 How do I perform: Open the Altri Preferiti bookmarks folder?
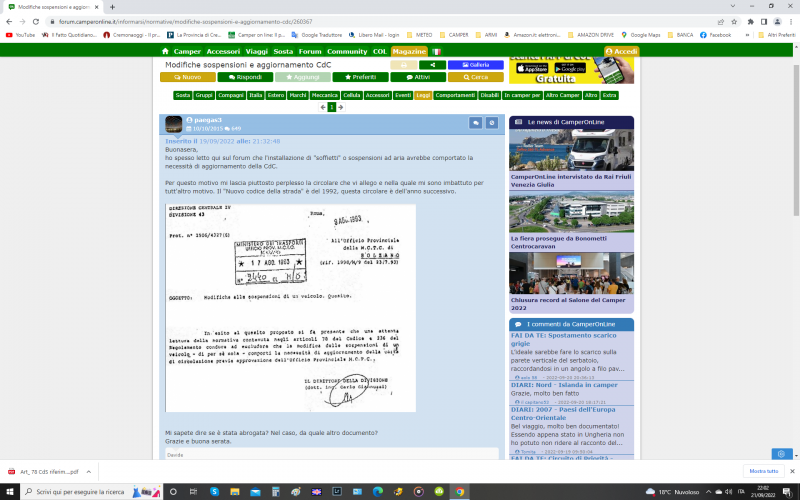[x=779, y=34]
